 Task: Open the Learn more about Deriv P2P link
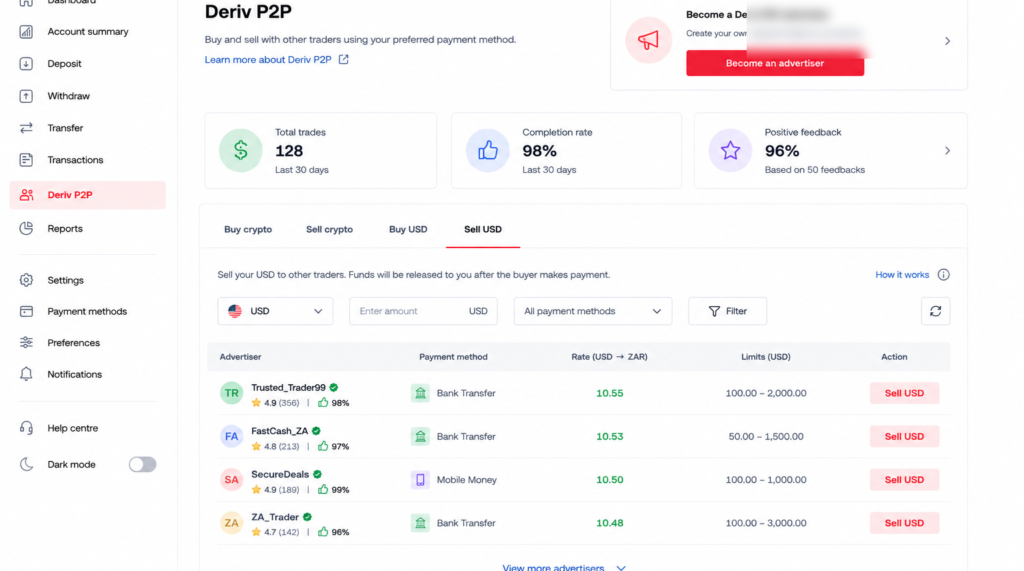point(268,59)
